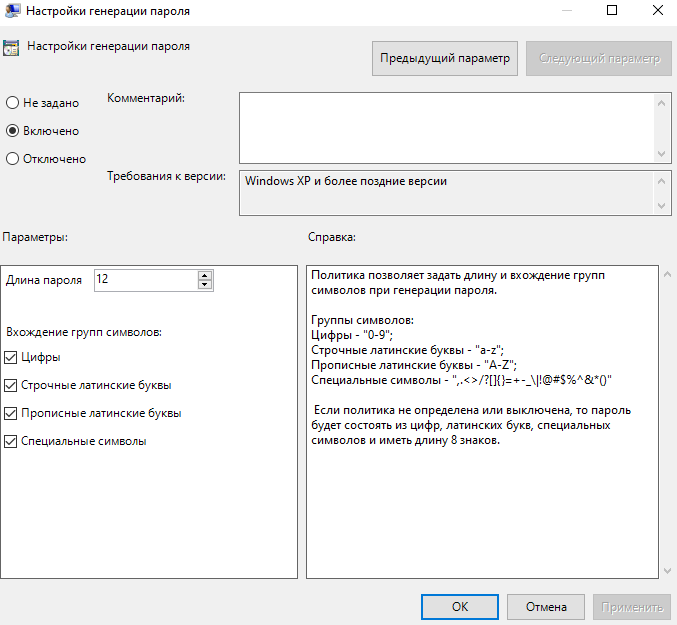Focus the "Длина пароля" number field
677x625 pixels.
coord(145,280)
